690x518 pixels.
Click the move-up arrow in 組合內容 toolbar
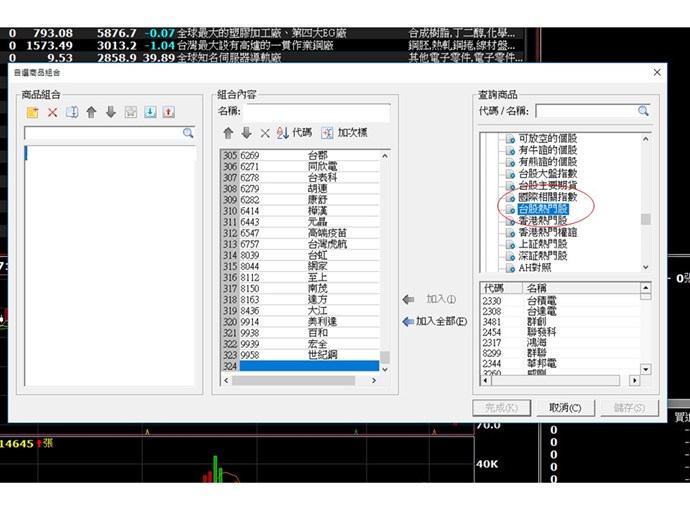(x=228, y=132)
